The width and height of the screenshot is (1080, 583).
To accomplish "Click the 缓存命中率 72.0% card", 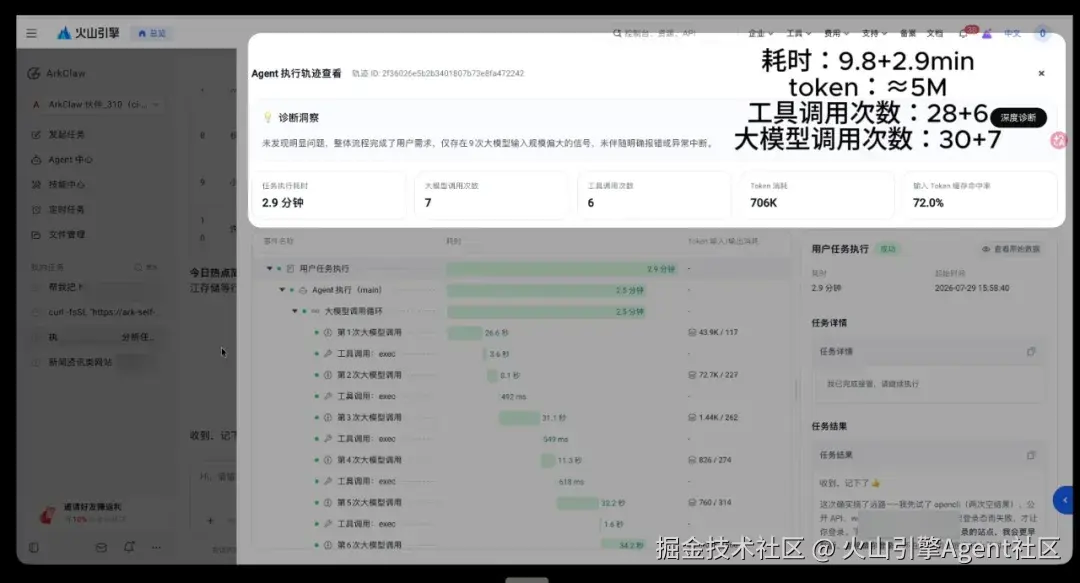I will click(979, 196).
